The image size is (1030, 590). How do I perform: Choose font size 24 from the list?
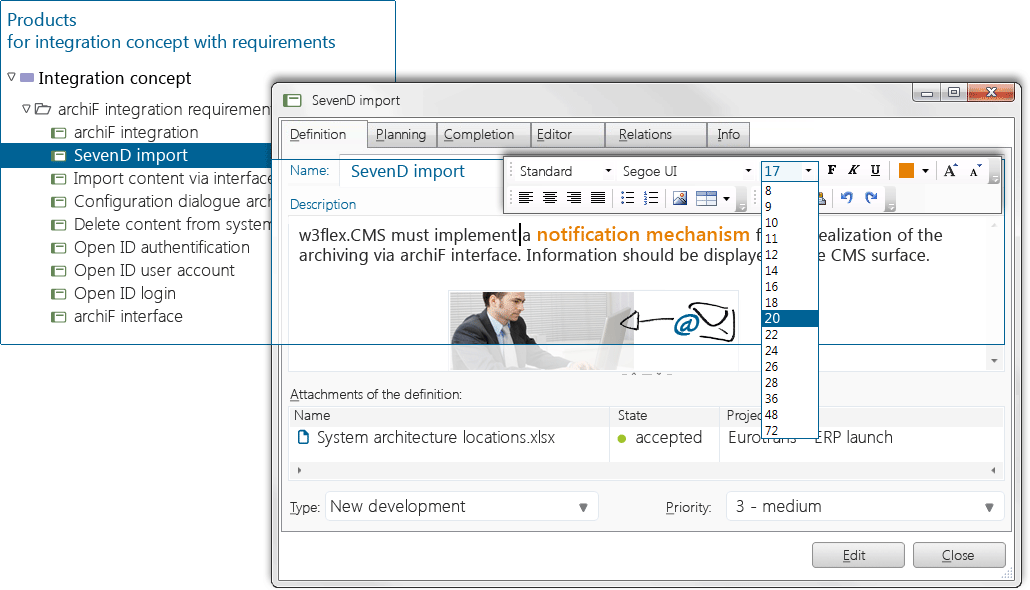pos(790,350)
